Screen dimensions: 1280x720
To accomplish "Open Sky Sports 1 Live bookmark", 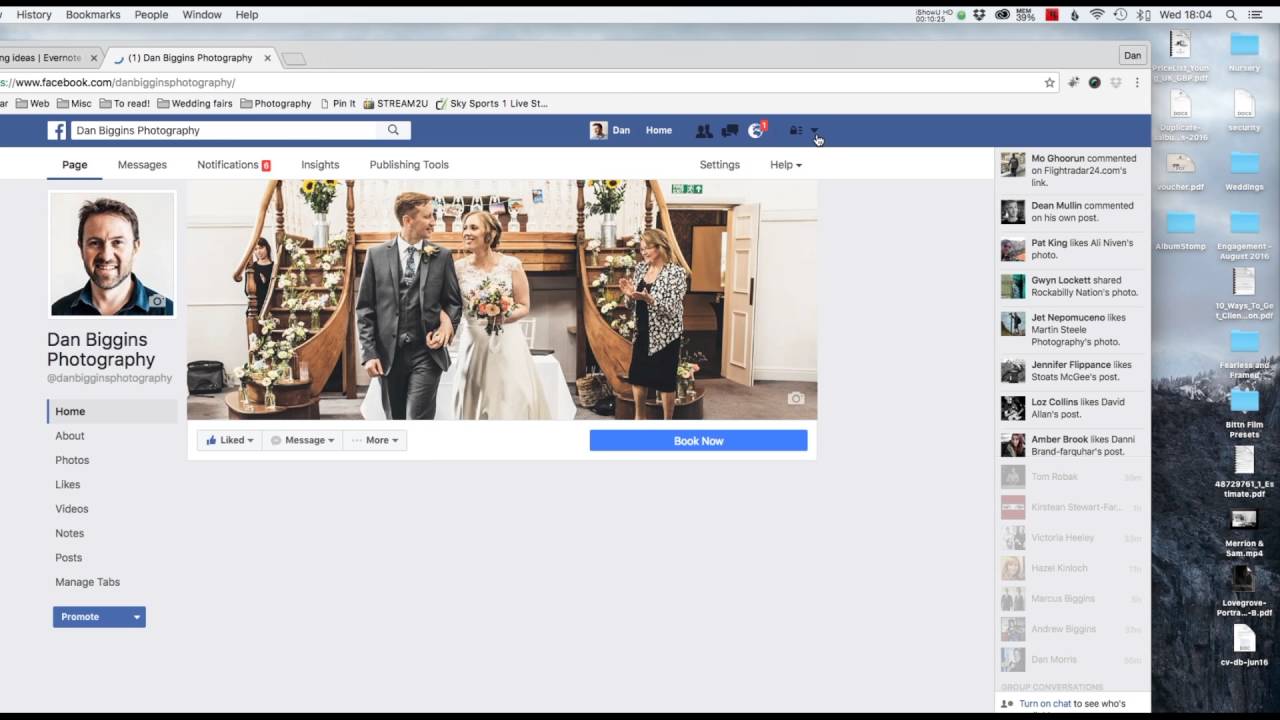I will (x=491, y=103).
